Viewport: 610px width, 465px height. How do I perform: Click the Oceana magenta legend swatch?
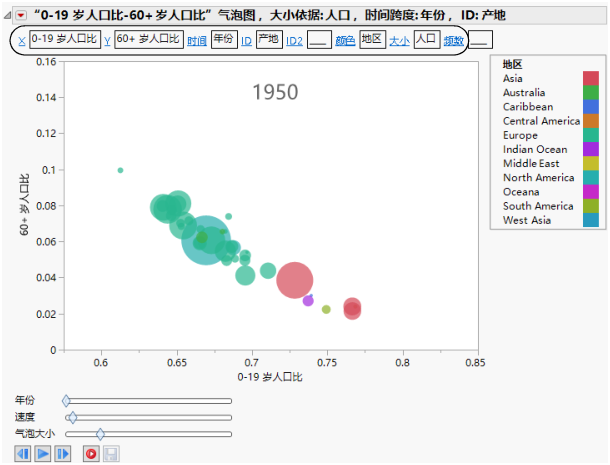click(591, 191)
